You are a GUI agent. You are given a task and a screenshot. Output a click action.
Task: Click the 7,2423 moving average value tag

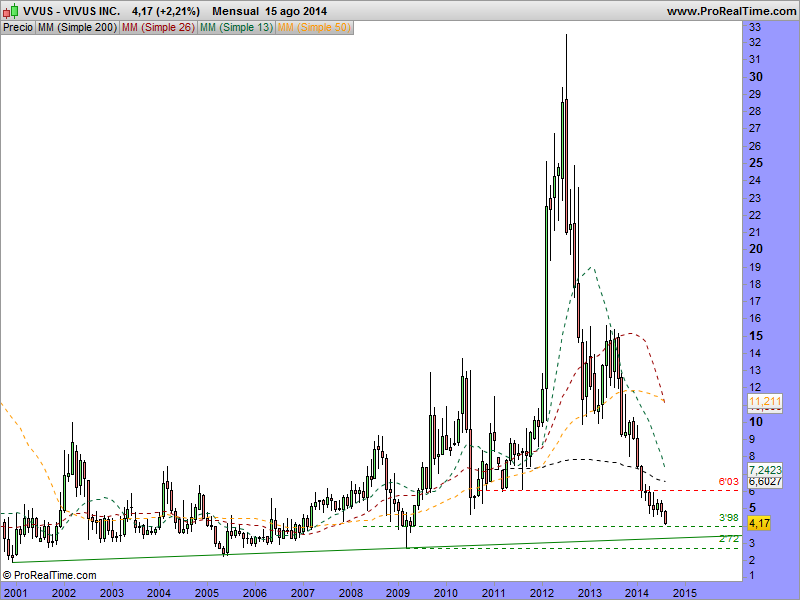pos(765,470)
